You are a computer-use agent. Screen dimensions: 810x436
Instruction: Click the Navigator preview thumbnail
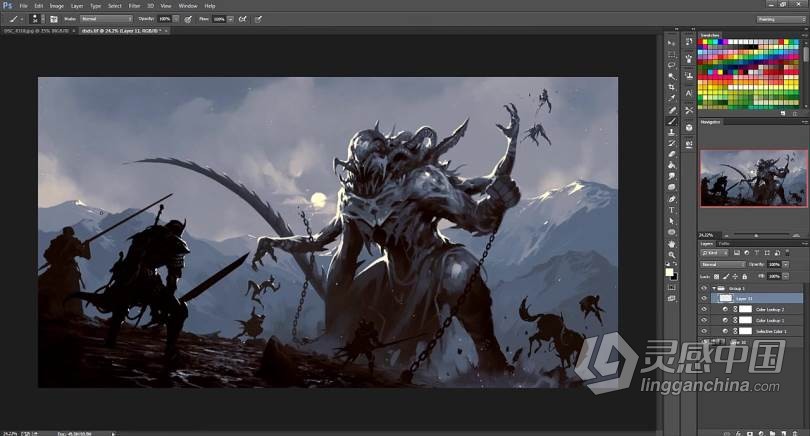[x=753, y=178]
